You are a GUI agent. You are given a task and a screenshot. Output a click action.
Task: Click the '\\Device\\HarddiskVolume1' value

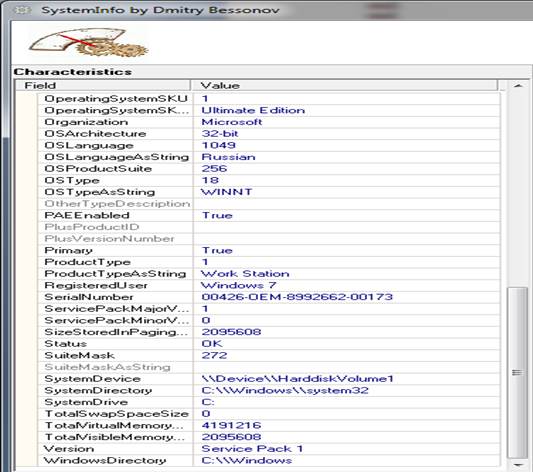pos(297,379)
